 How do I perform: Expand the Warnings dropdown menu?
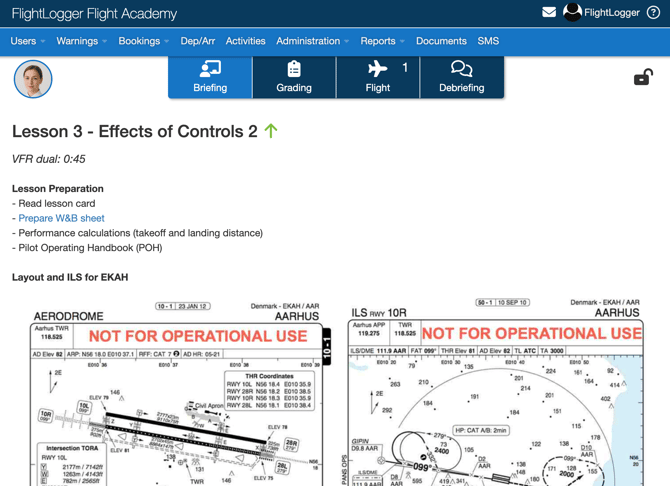82,41
